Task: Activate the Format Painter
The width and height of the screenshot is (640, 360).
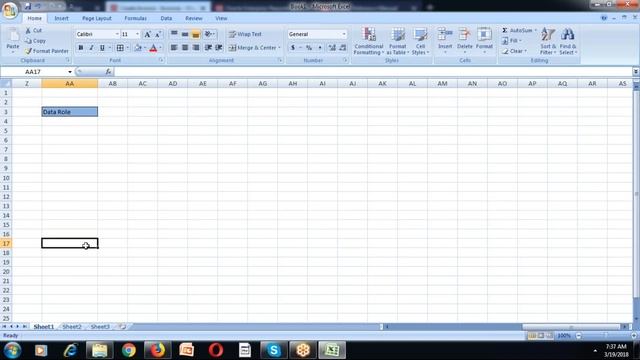Action: pos(47,51)
